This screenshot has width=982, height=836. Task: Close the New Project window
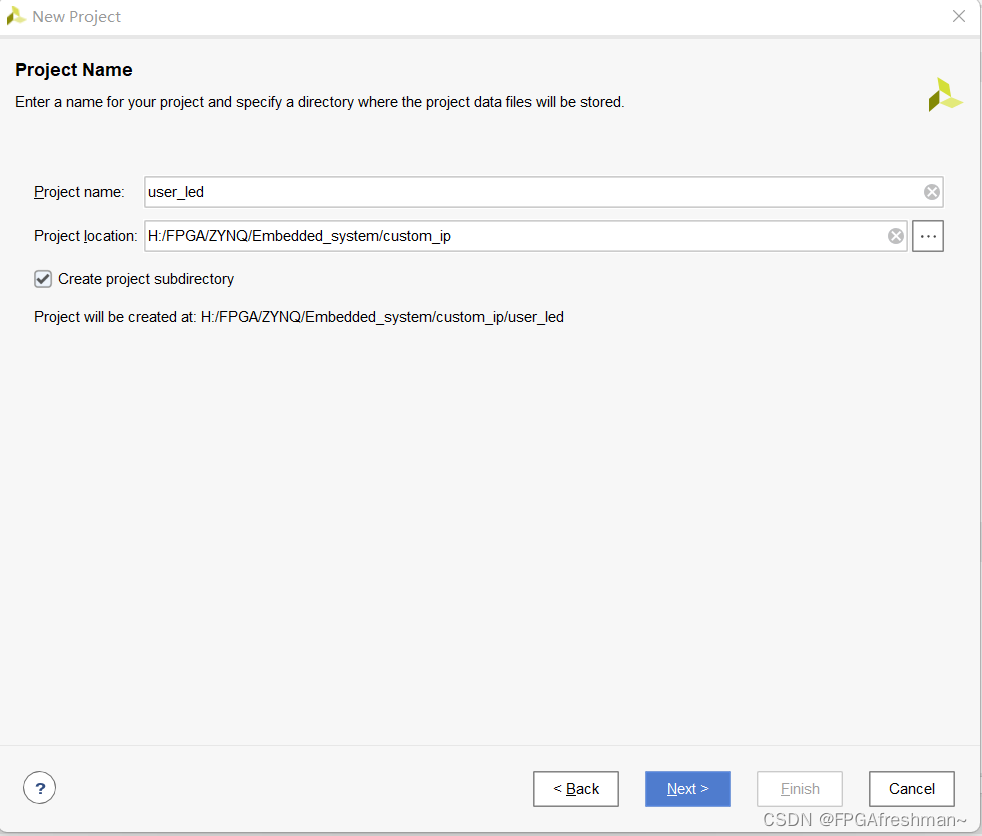[959, 16]
